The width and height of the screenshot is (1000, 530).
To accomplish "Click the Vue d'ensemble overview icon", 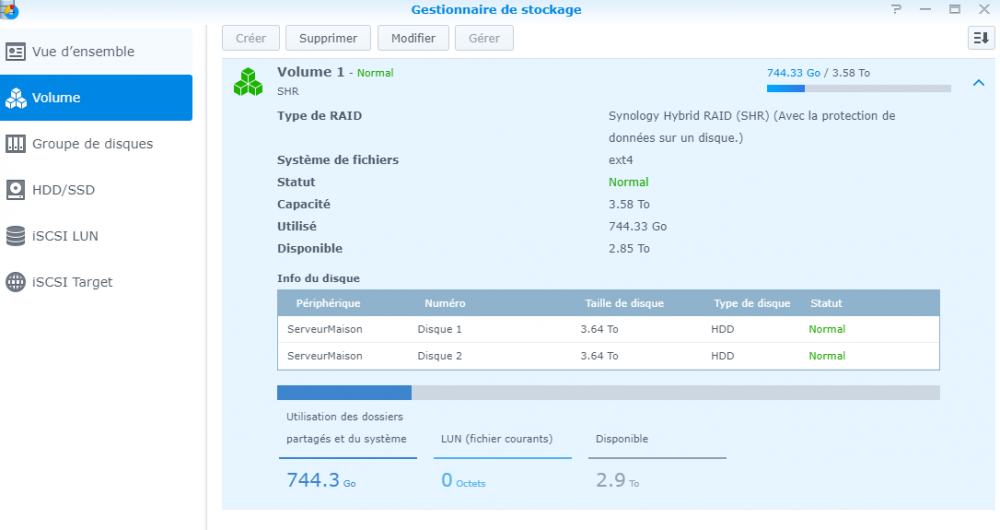I will click(x=15, y=52).
